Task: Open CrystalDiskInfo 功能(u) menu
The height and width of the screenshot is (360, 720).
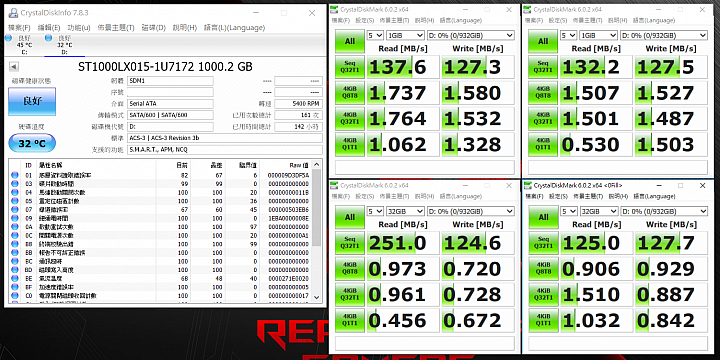Action: [x=79, y=28]
